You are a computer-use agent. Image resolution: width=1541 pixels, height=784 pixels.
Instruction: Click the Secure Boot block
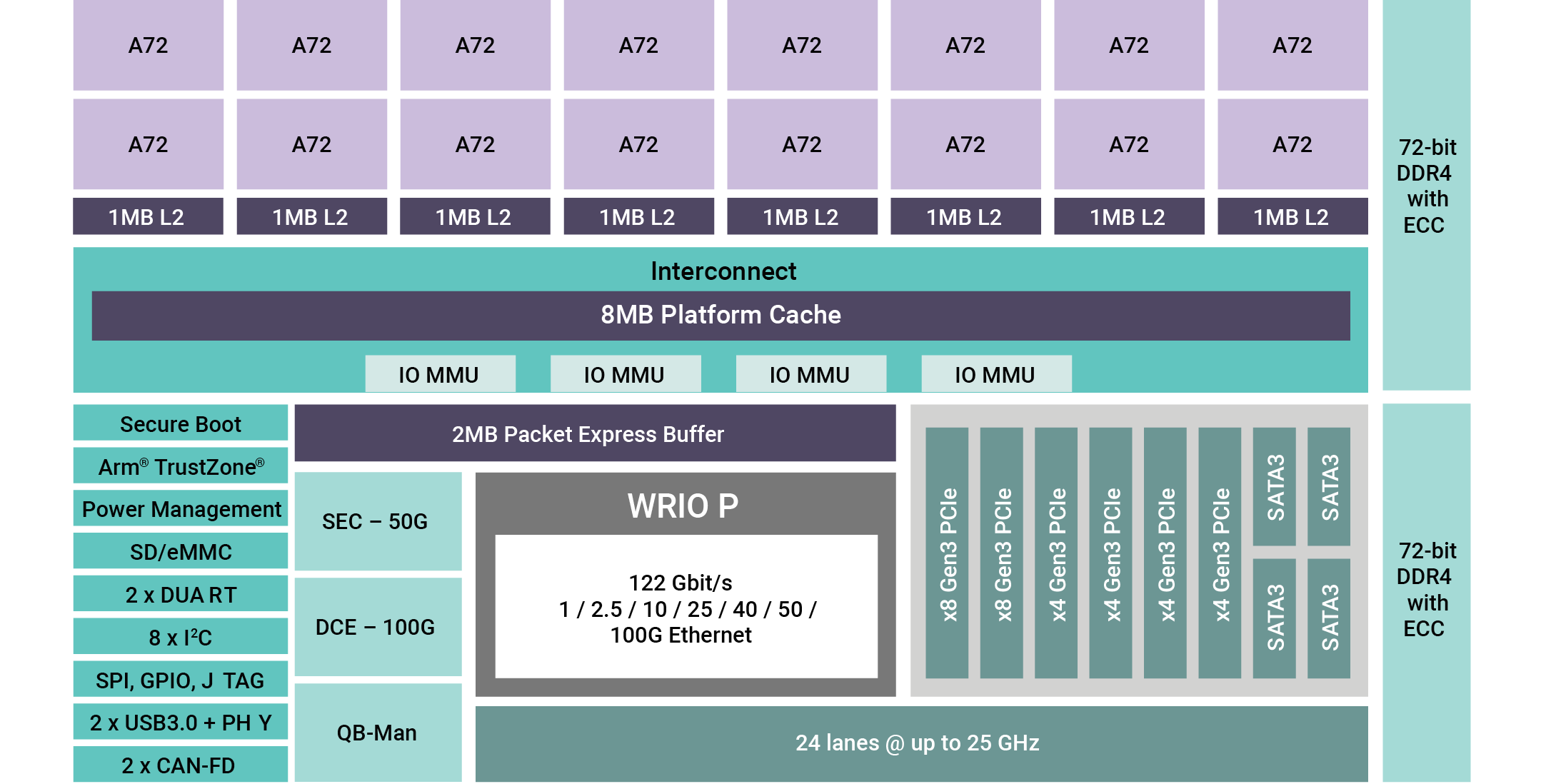[180, 423]
